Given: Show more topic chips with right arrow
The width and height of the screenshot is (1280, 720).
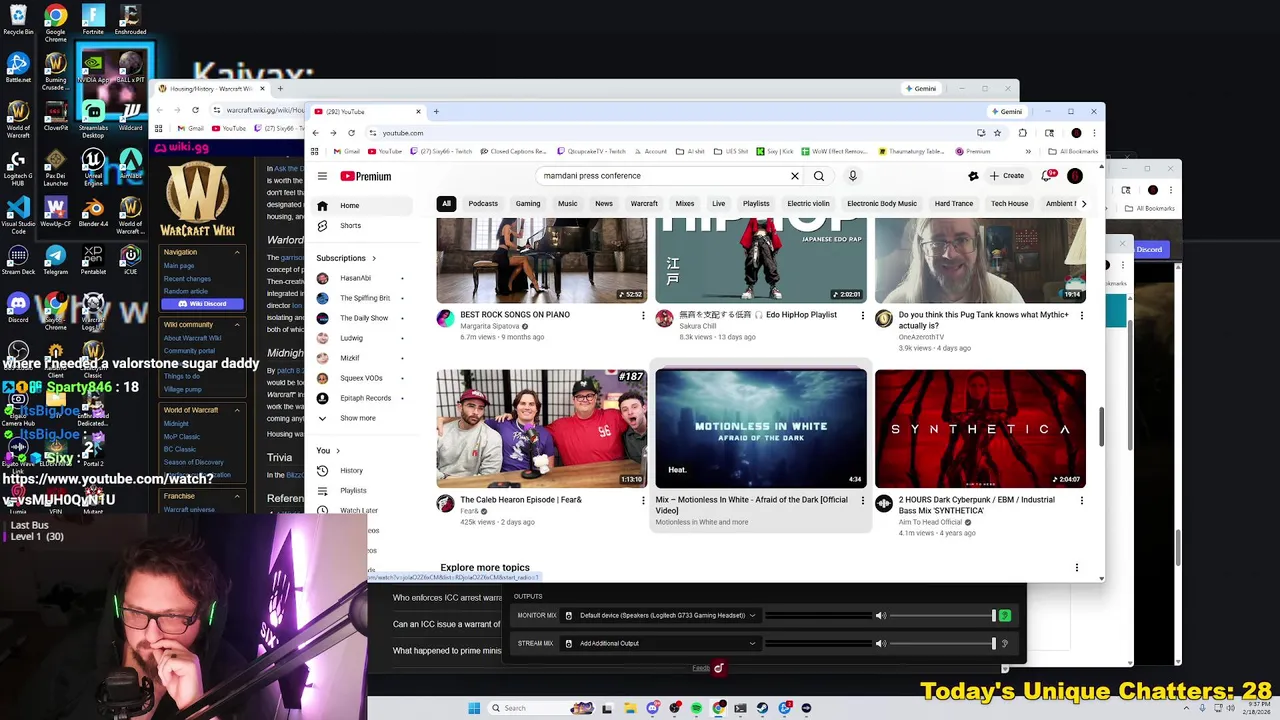Looking at the screenshot, I should (x=1084, y=204).
